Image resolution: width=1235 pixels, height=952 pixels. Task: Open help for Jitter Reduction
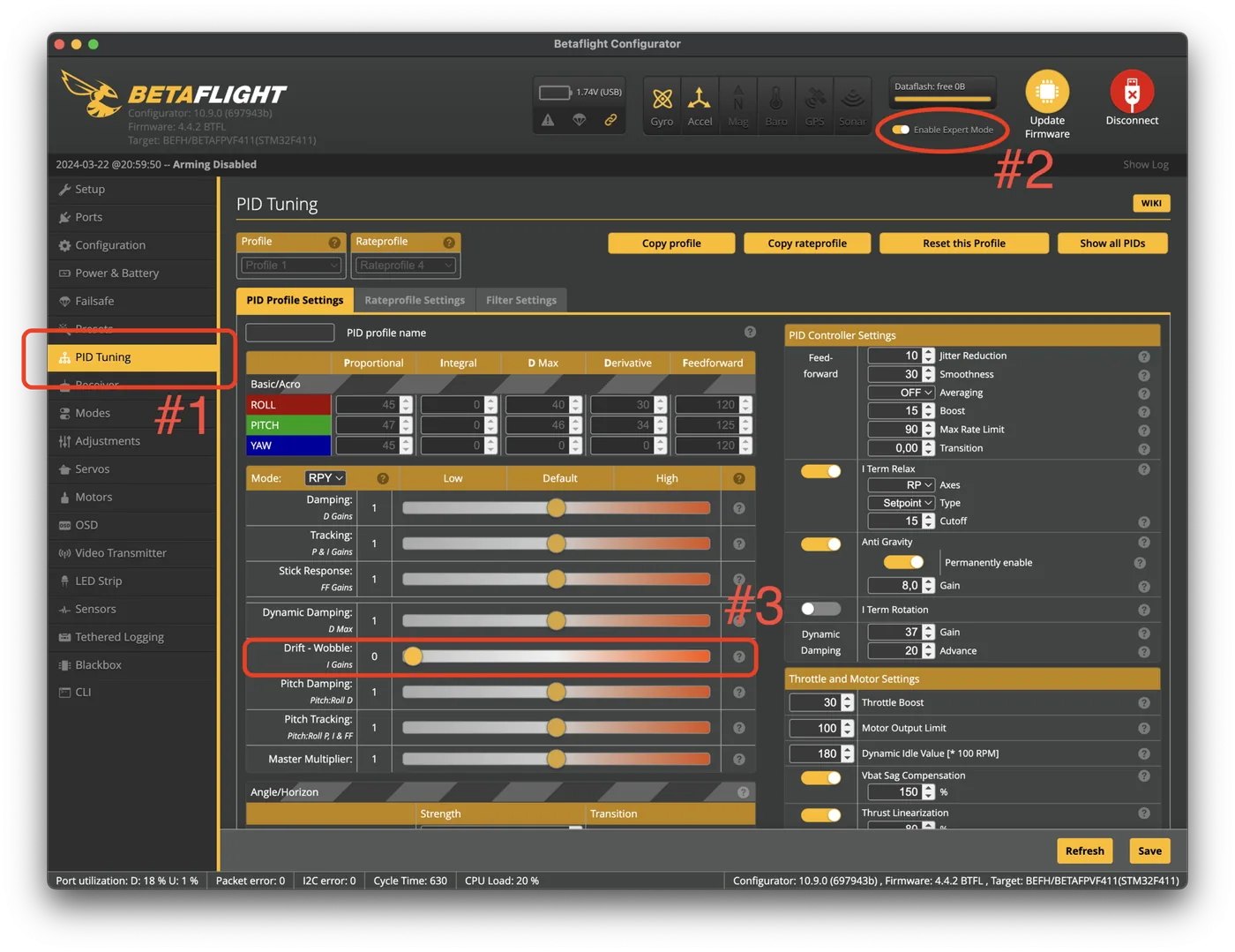click(x=1144, y=356)
